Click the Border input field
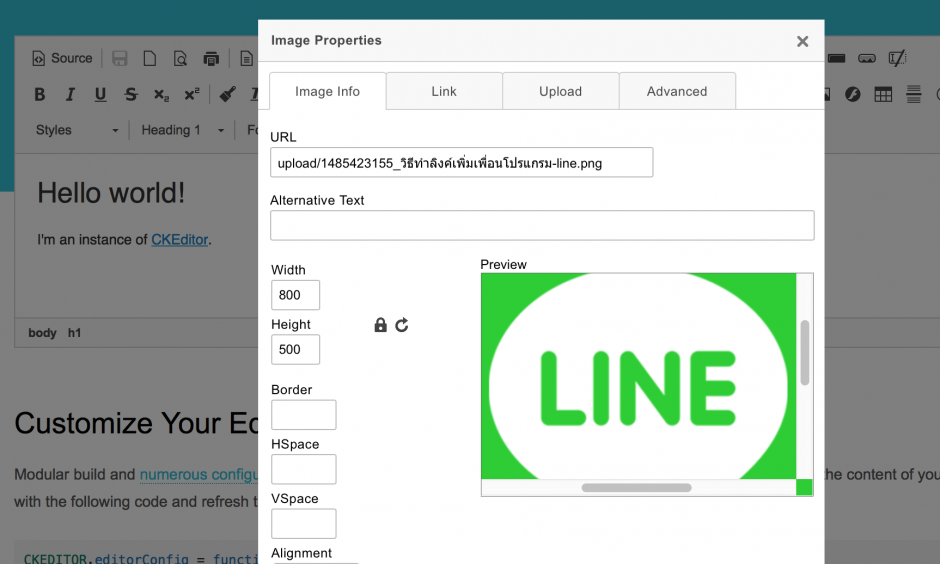Screen dimensions: 940x564 pos(303,415)
